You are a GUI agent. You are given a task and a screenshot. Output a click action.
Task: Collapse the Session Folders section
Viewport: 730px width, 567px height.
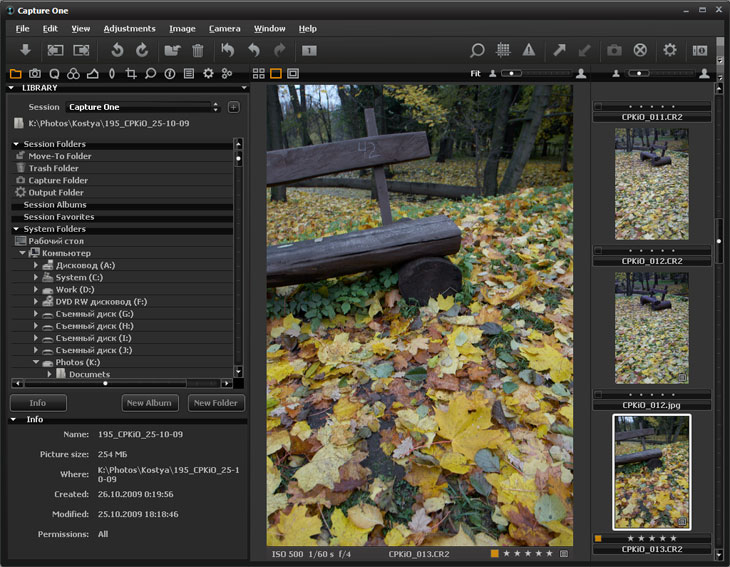(x=16, y=144)
